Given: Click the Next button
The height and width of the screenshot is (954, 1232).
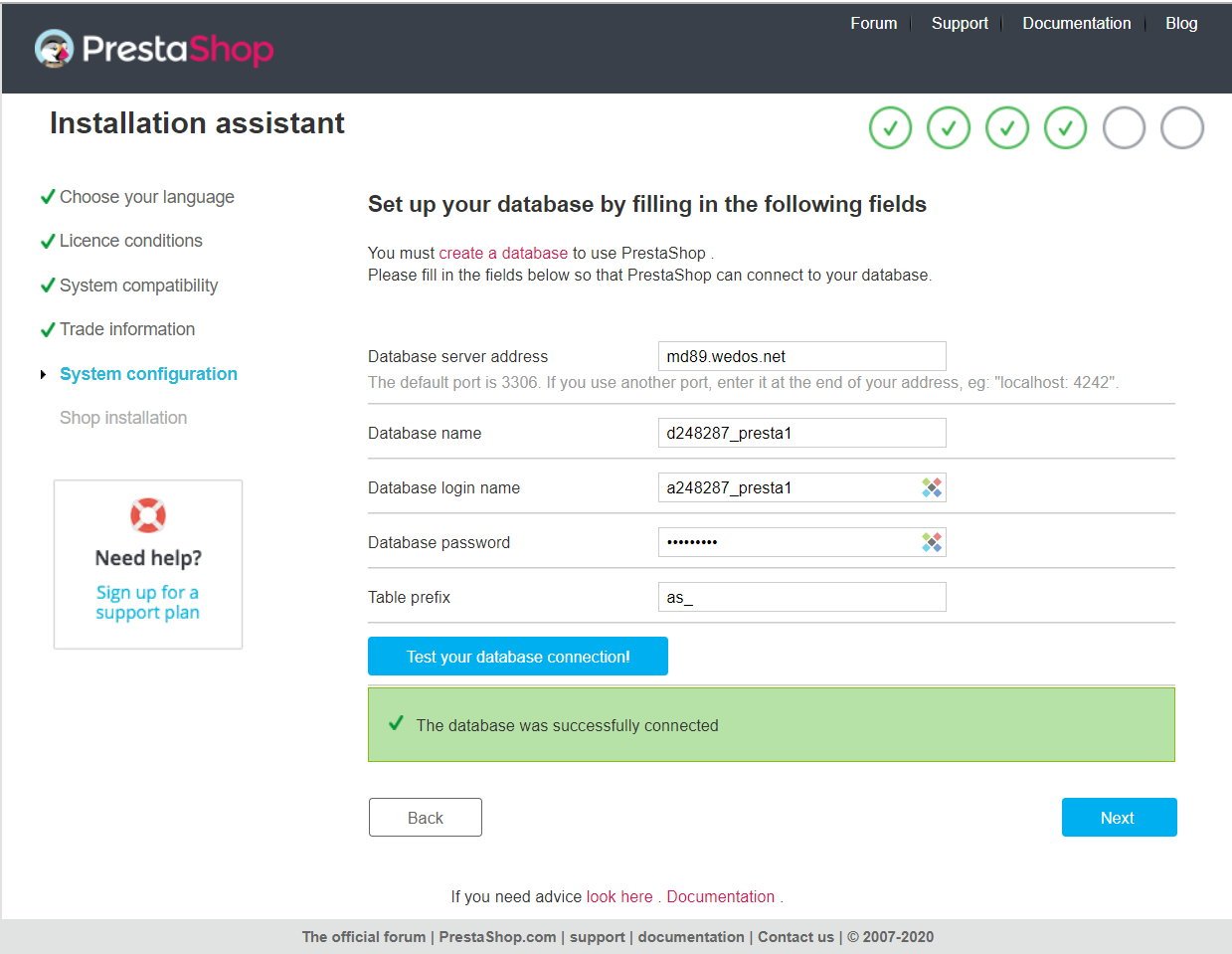Looking at the screenshot, I should (x=1119, y=818).
